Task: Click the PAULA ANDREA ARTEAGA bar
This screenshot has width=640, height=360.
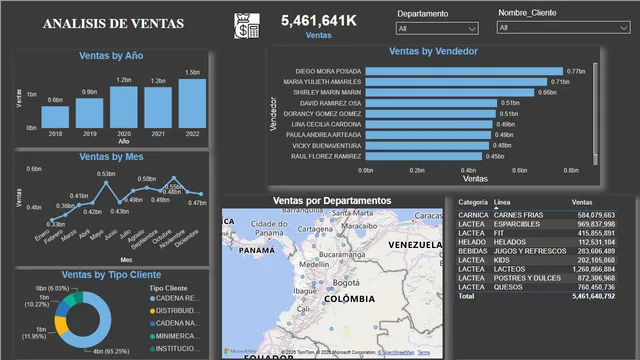Action: coord(428,135)
